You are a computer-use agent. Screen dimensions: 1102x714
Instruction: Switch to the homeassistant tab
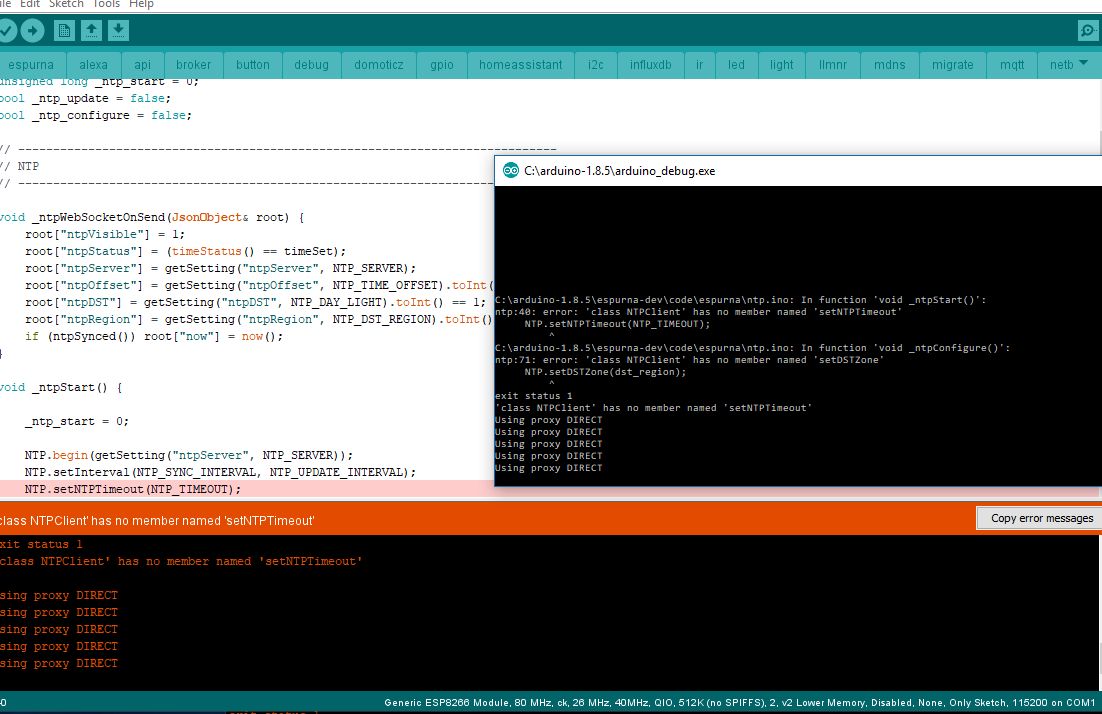[520, 64]
